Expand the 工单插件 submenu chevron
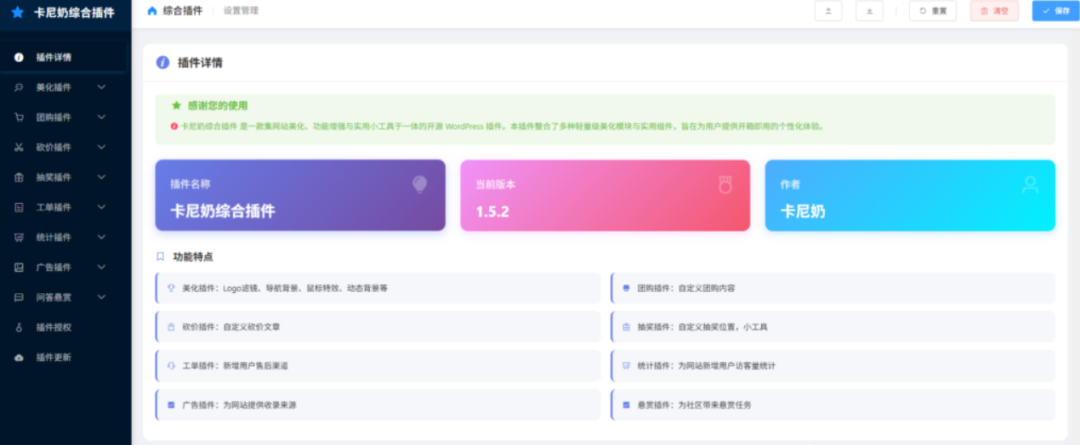Viewport: 1080px width, 445px height. pos(101,207)
